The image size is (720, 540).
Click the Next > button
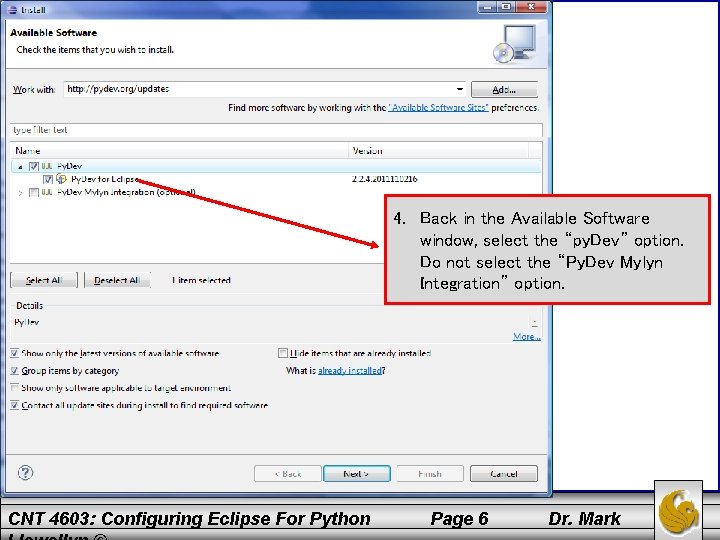pos(357,473)
